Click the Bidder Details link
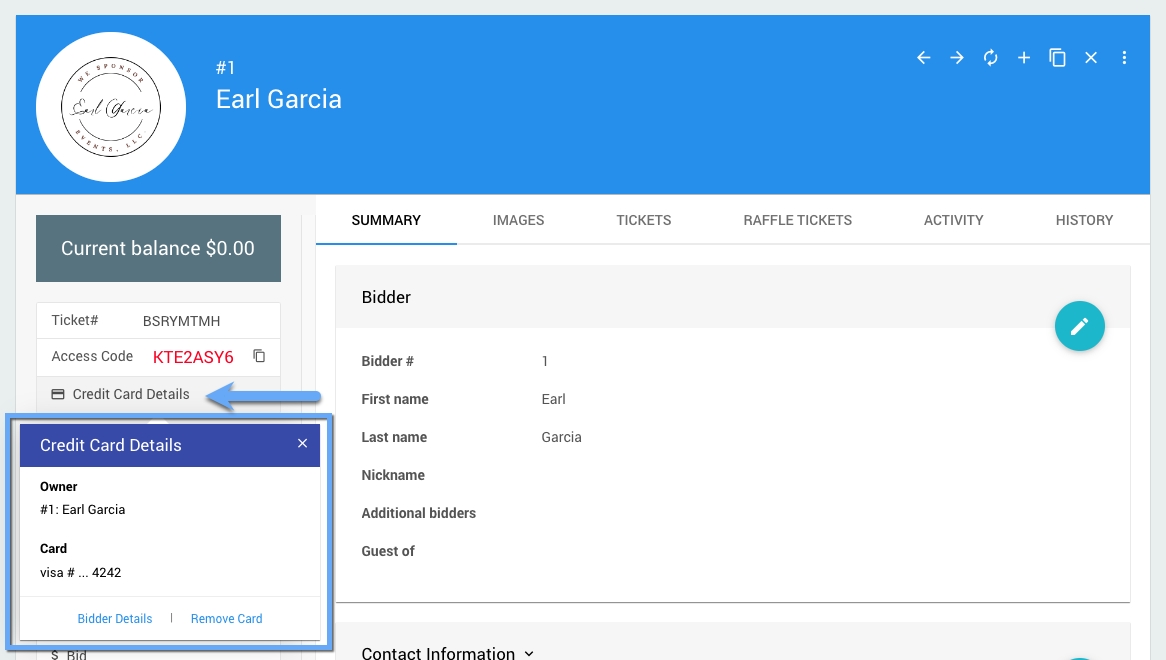The width and height of the screenshot is (1166, 660). point(115,619)
